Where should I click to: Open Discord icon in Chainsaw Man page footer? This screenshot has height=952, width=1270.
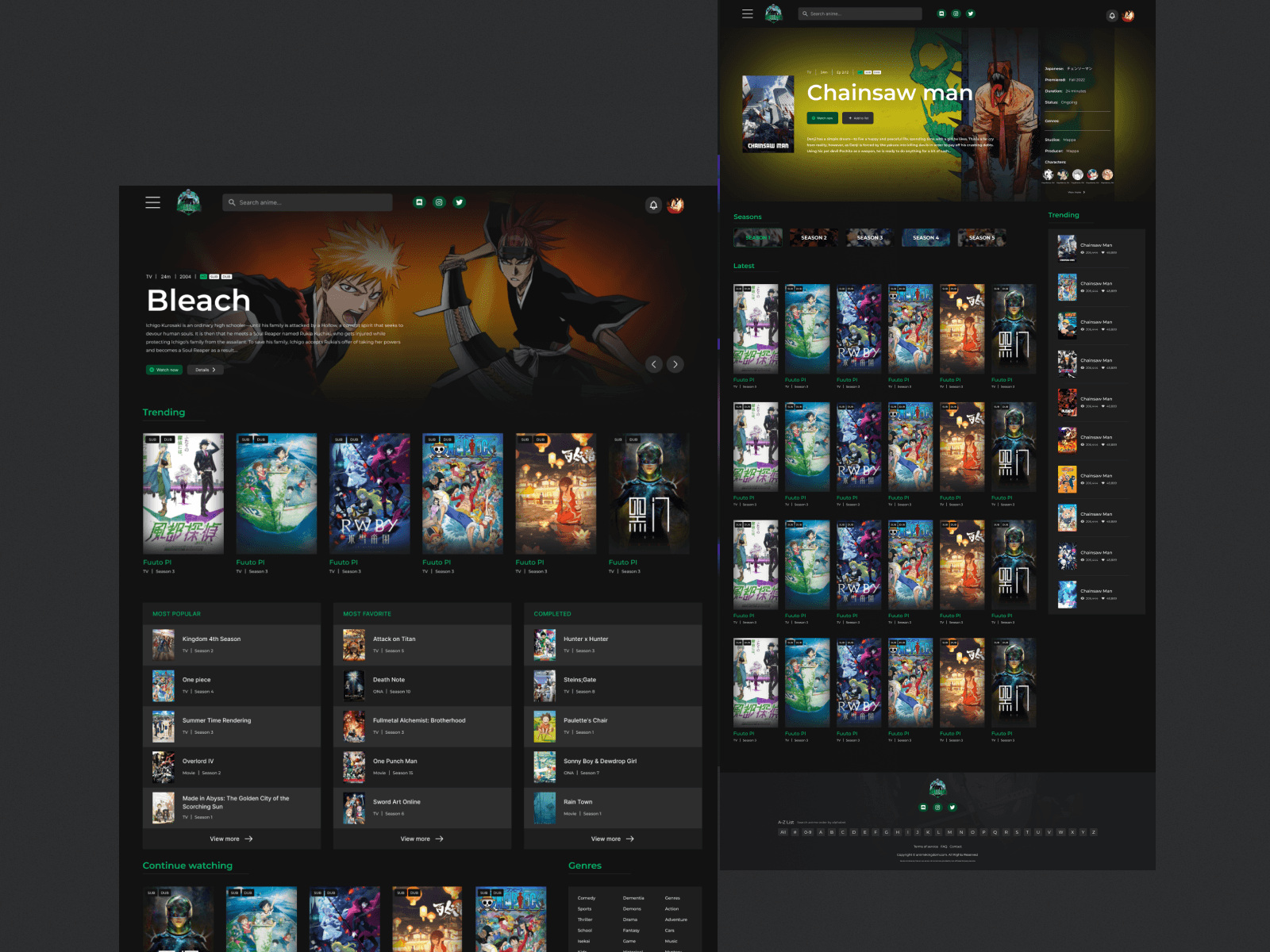pyautogui.click(x=923, y=807)
